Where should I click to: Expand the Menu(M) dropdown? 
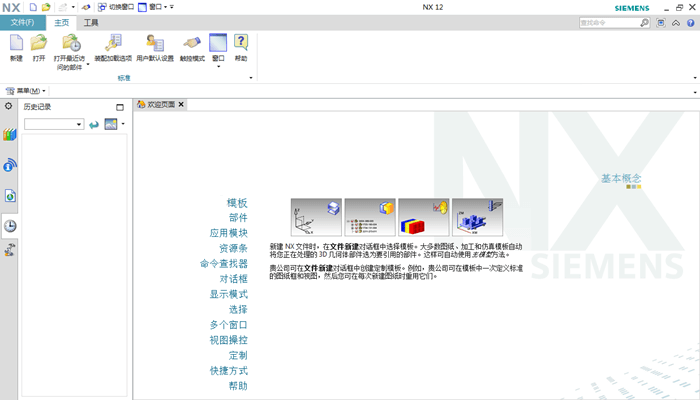(25, 91)
